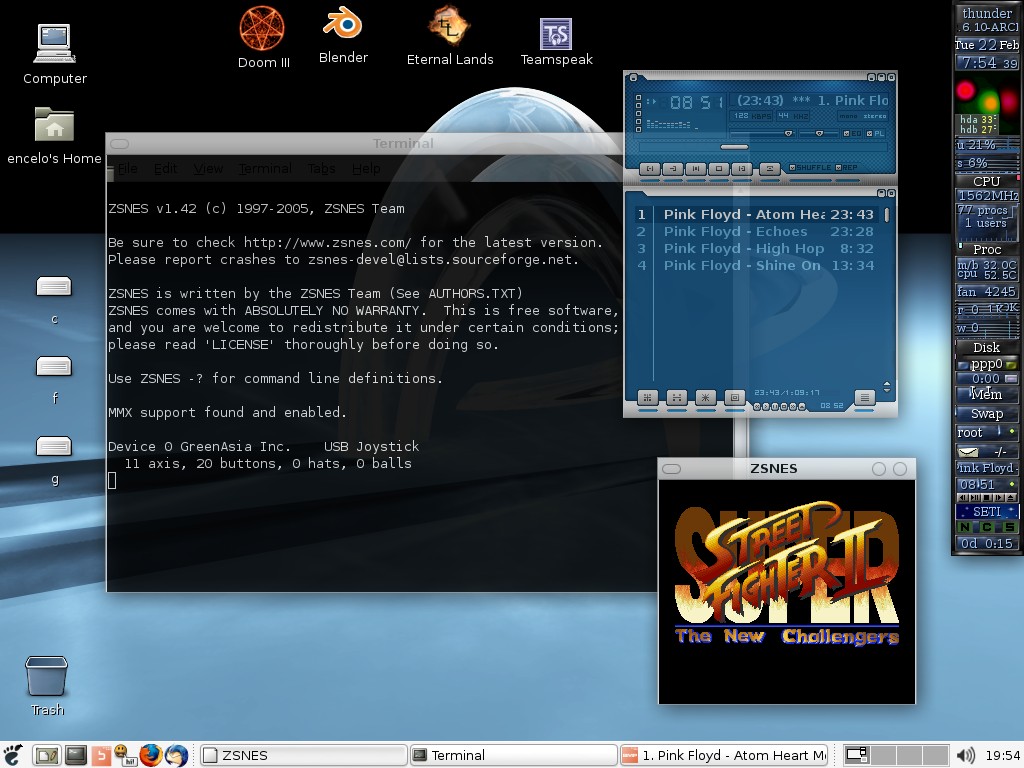
Task: Launch the terminal from the panel launcher
Action: (x=76, y=755)
